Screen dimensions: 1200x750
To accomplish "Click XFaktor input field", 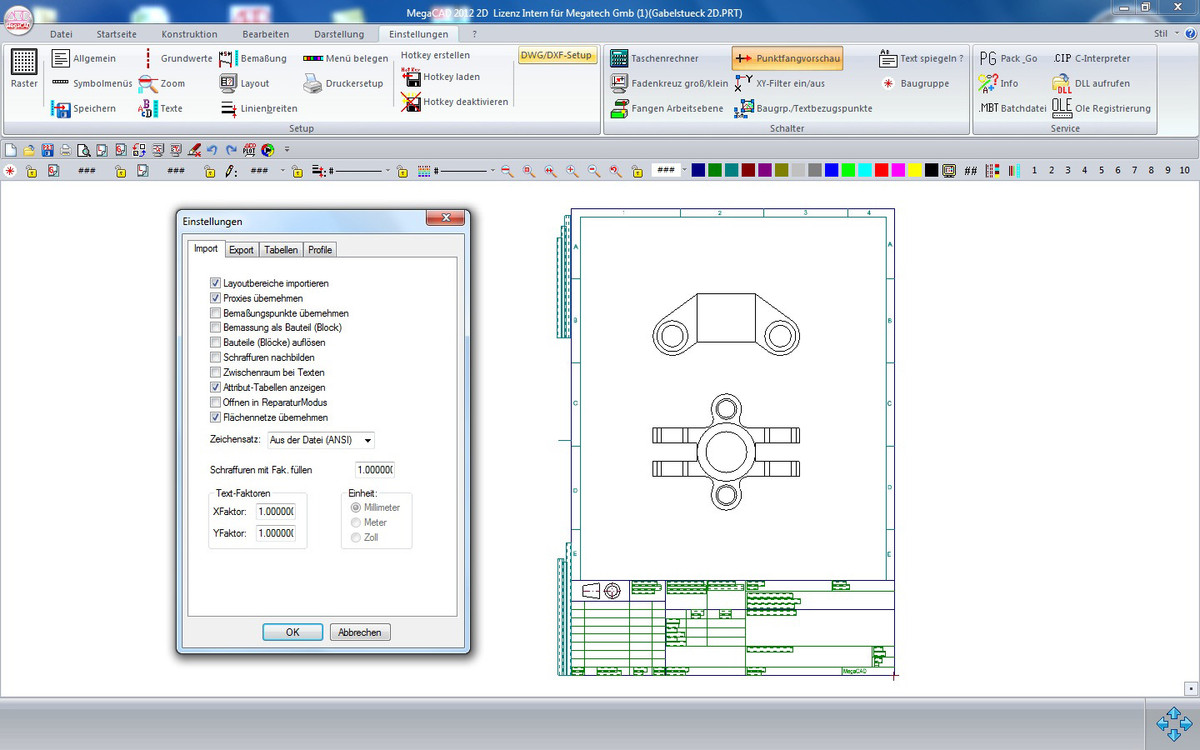I will (x=275, y=511).
